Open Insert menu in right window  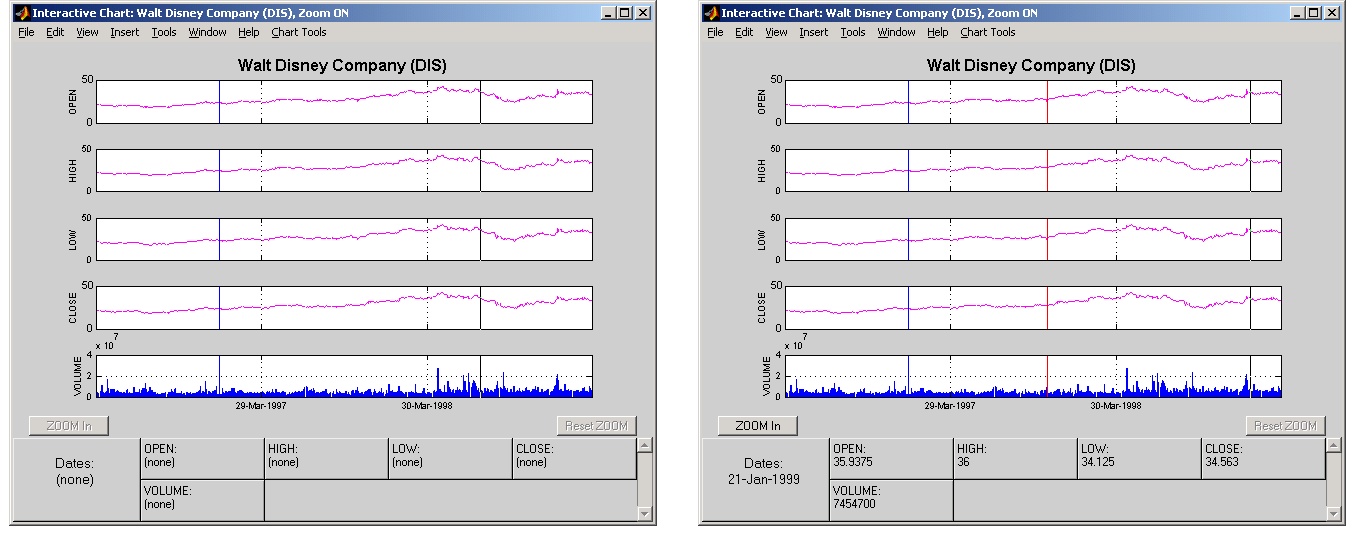coord(814,32)
